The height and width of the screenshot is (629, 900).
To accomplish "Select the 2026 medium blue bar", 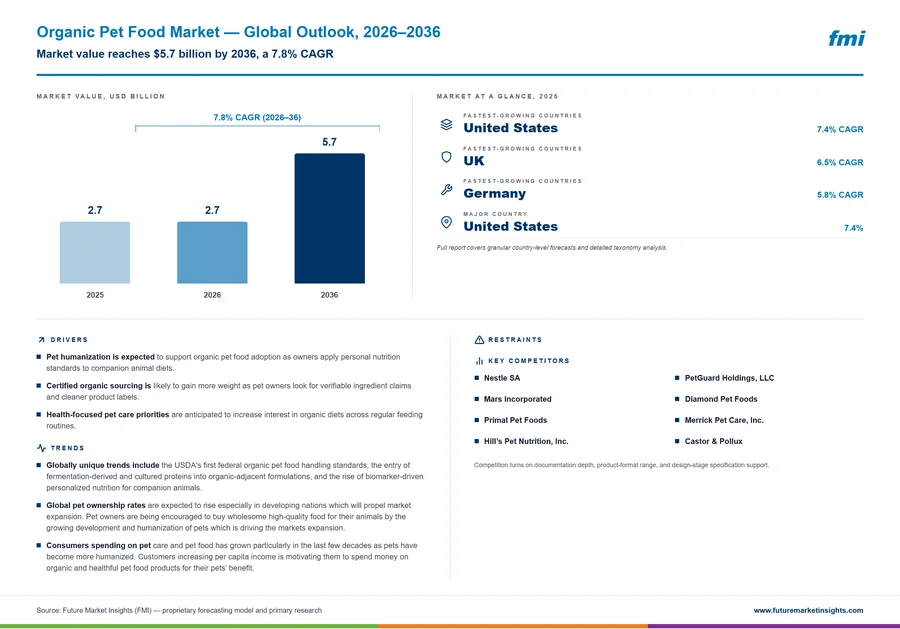I will (x=212, y=253).
